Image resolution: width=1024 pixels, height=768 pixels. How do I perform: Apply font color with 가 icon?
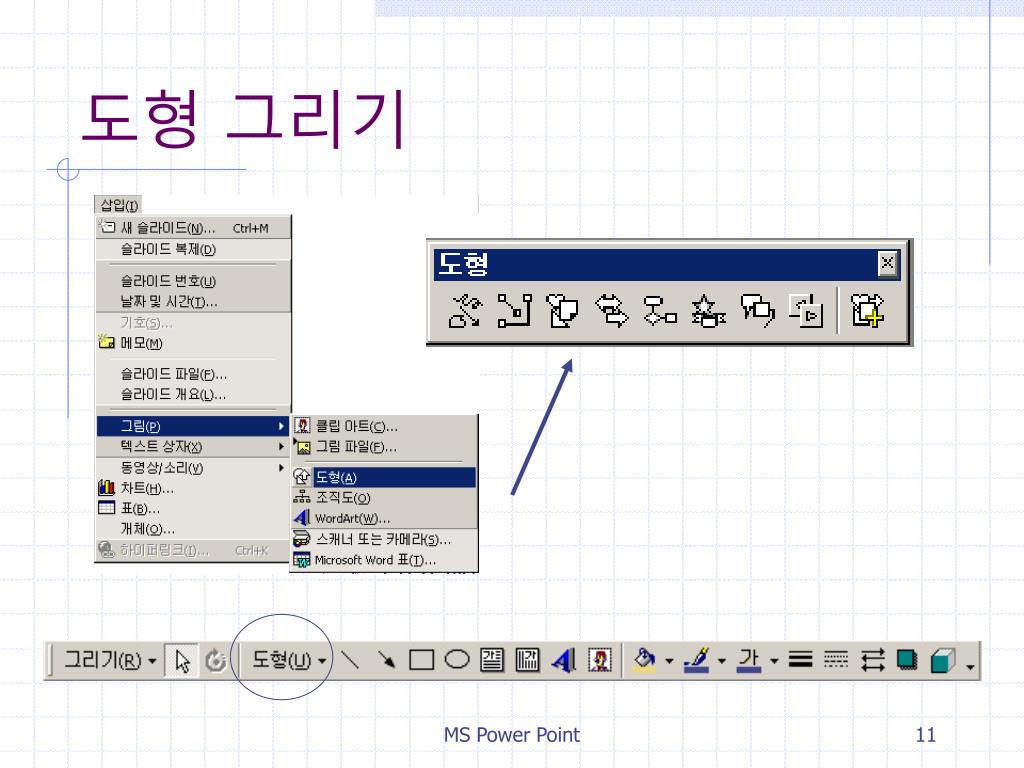[748, 660]
